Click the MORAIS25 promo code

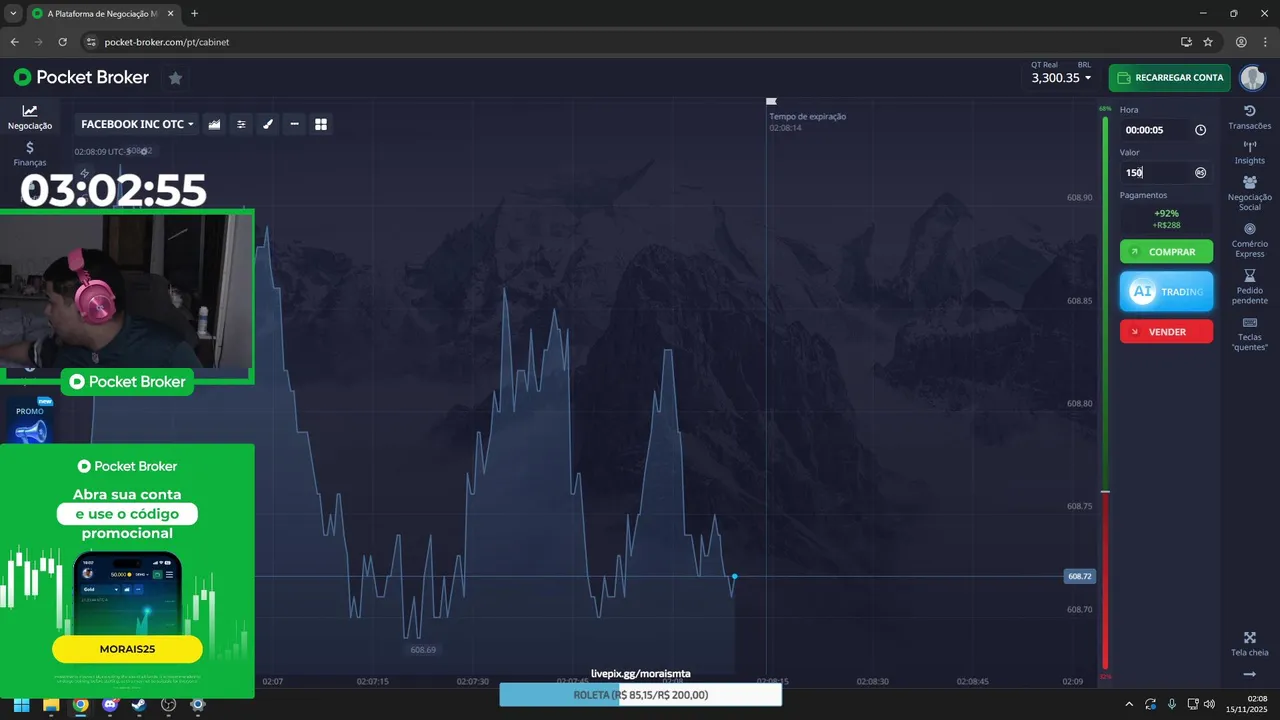point(127,649)
